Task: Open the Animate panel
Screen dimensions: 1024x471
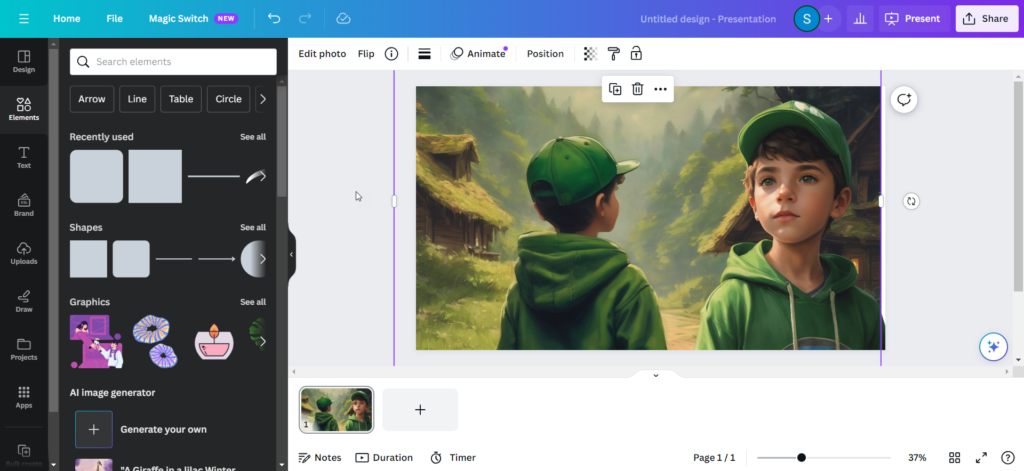Action: click(479, 54)
